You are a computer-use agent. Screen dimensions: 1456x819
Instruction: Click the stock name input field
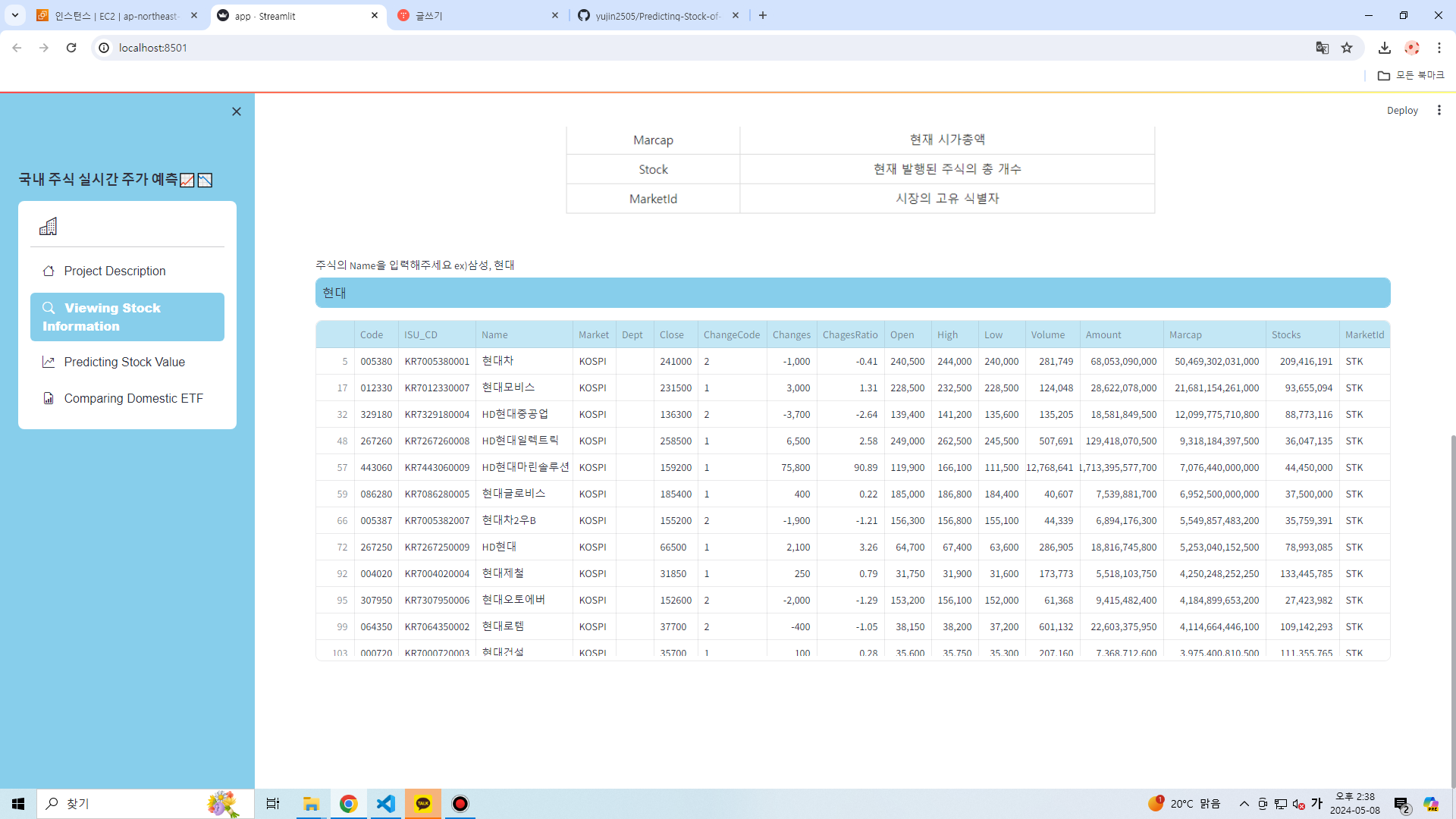[x=852, y=293]
